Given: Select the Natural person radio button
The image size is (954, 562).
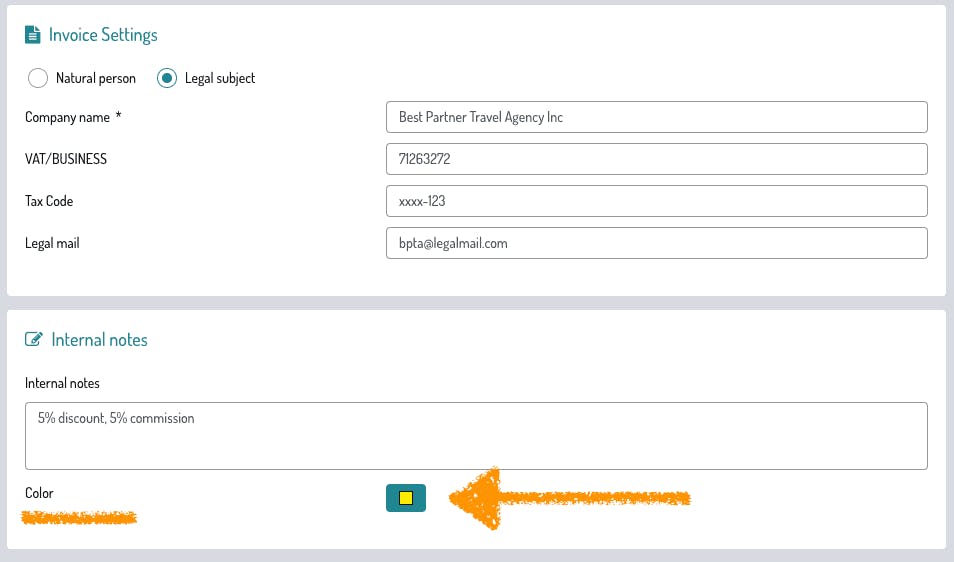Looking at the screenshot, I should [38, 78].
